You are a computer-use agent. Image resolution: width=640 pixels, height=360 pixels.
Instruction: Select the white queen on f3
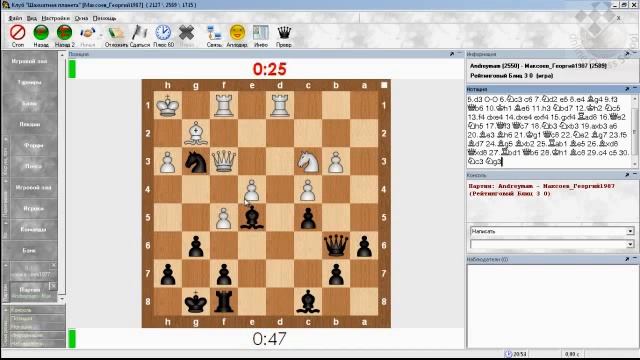click(x=224, y=161)
